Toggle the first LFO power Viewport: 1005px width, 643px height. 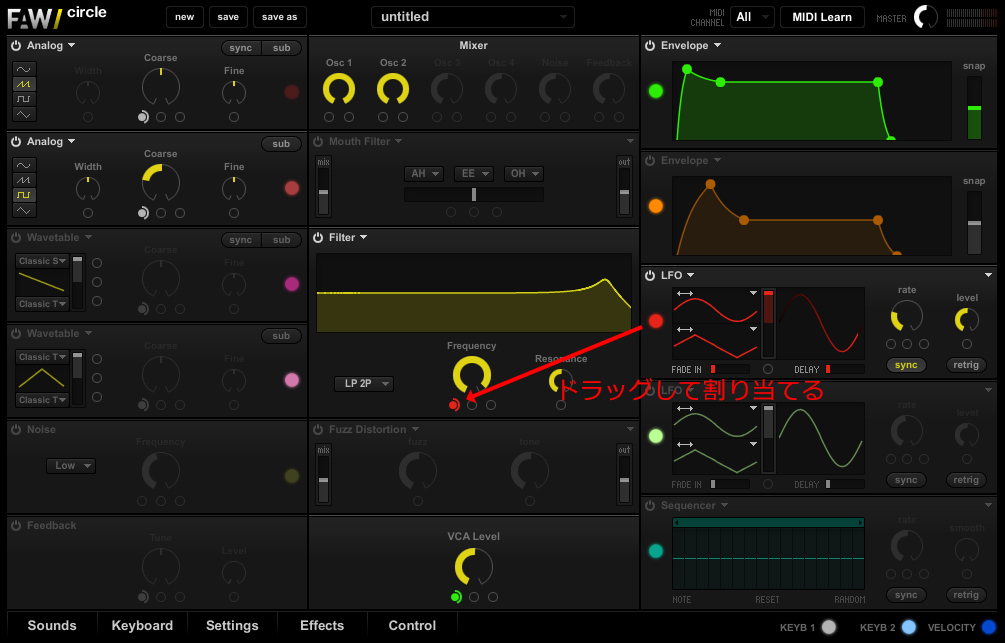click(x=650, y=276)
